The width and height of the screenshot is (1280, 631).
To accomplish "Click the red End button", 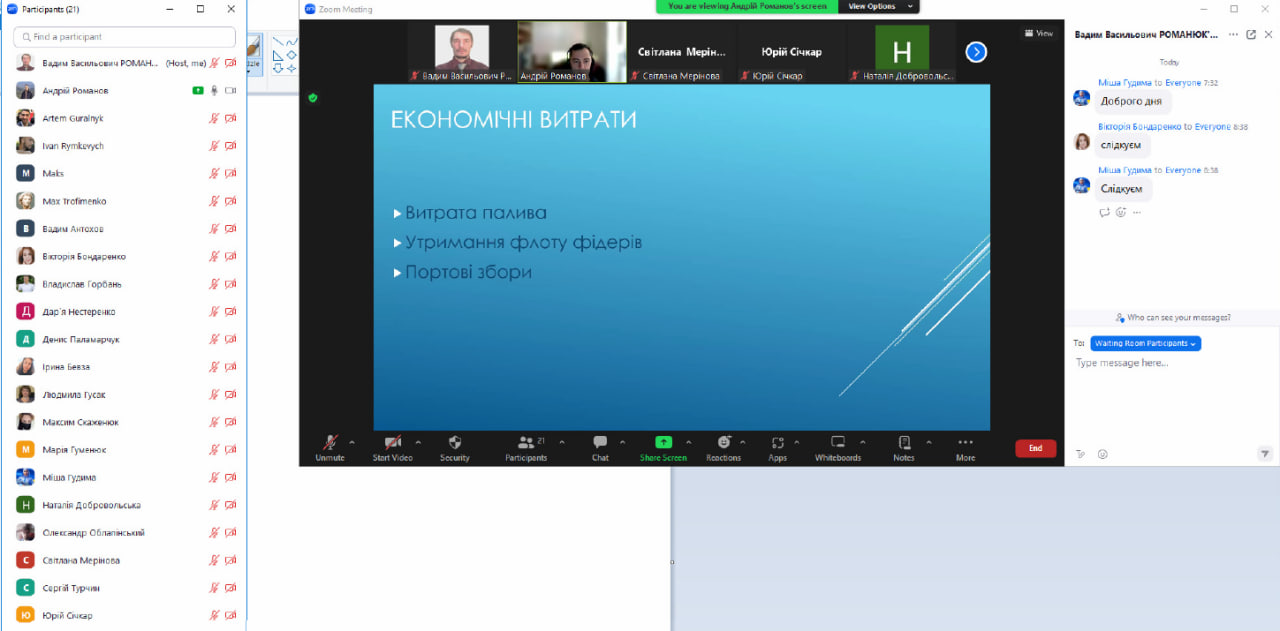I will click(1035, 448).
